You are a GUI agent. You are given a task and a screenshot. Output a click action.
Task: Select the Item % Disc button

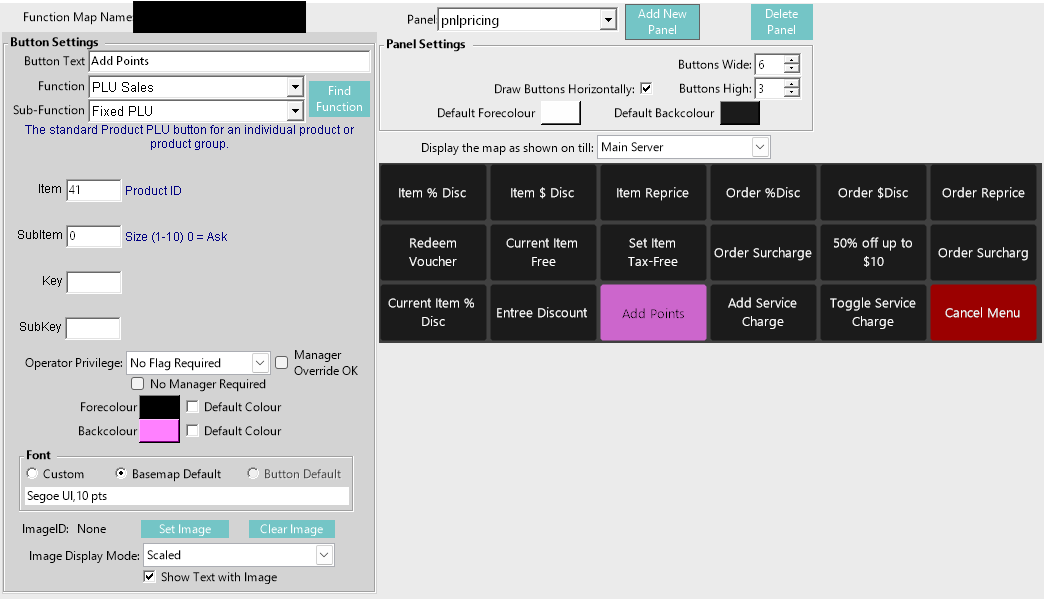coord(432,192)
